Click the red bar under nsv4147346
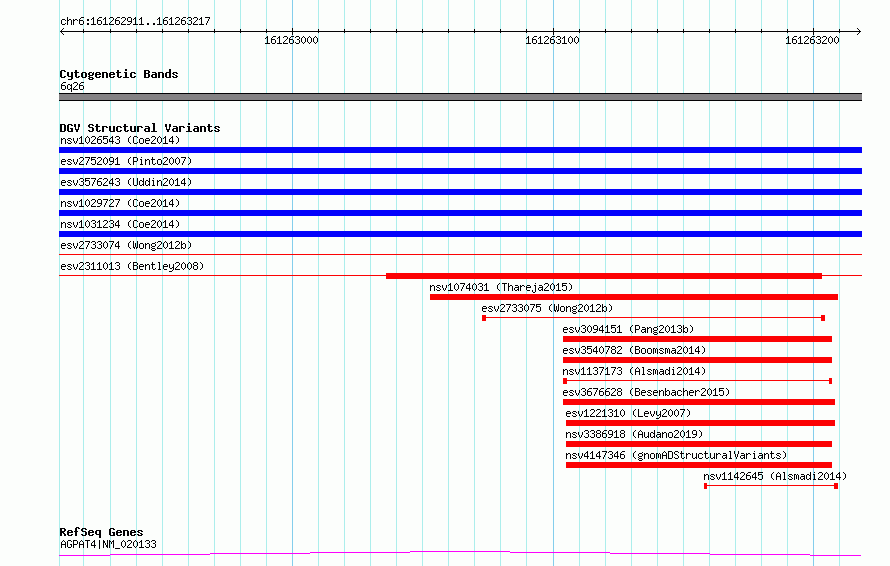Viewport: 890px width, 566px height. [699, 465]
